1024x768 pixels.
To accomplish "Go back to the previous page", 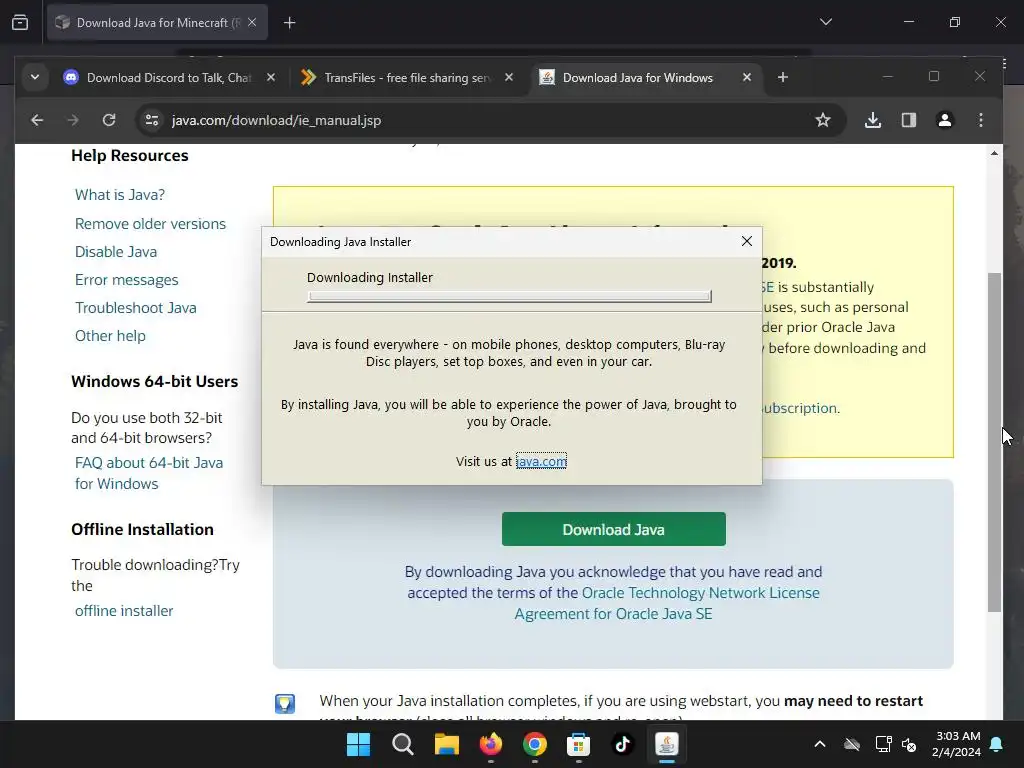I will [x=37, y=120].
